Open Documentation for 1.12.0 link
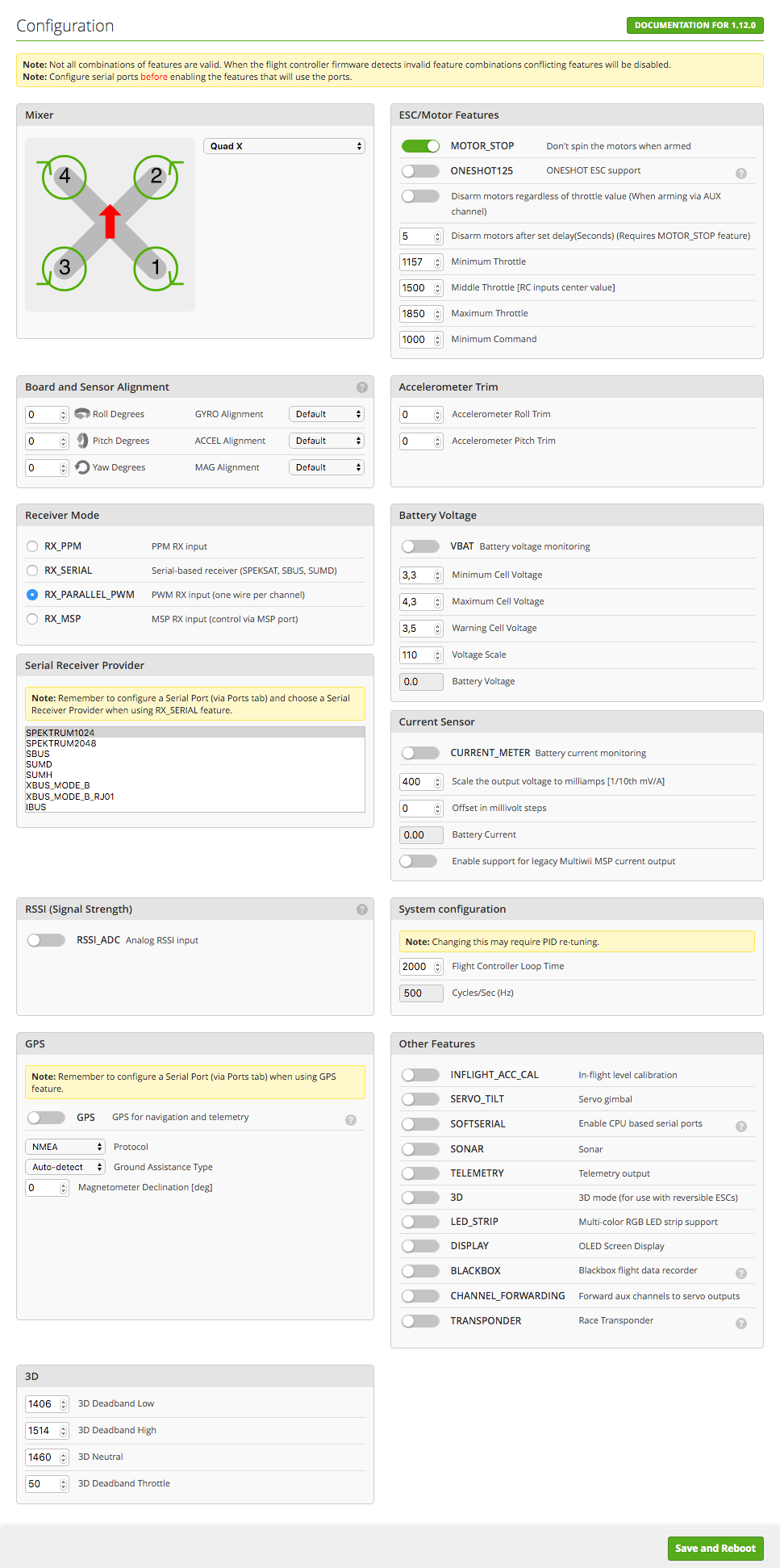The height and width of the screenshot is (1568, 780). (694, 25)
